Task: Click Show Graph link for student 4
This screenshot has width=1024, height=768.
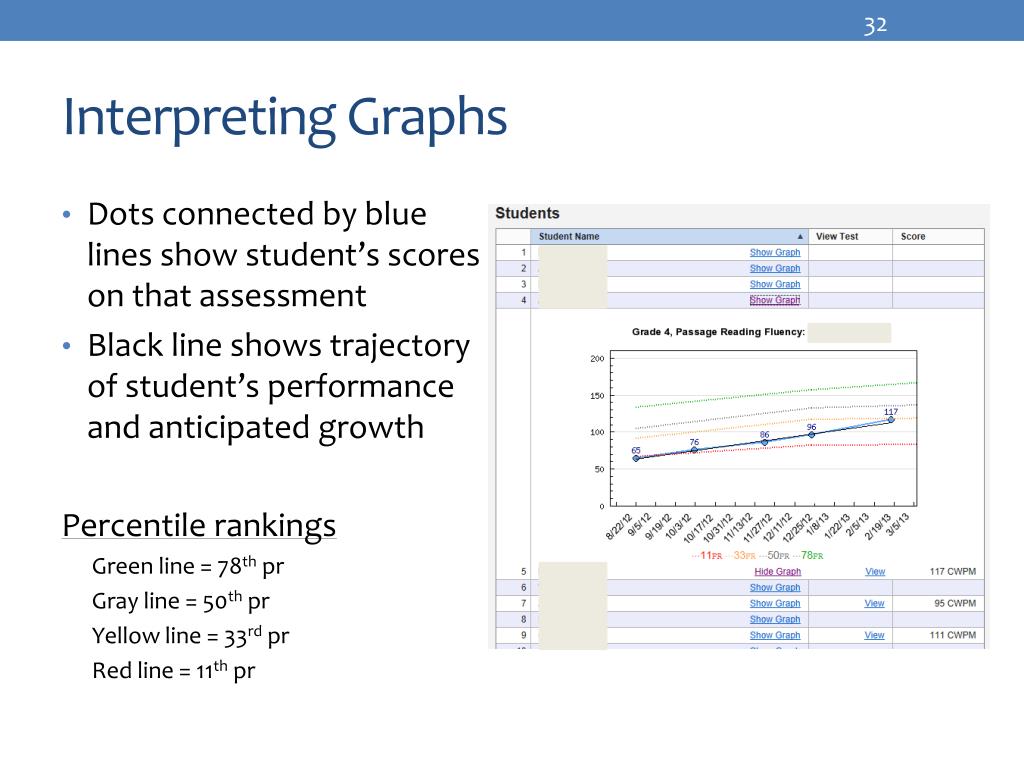Action: [x=775, y=300]
